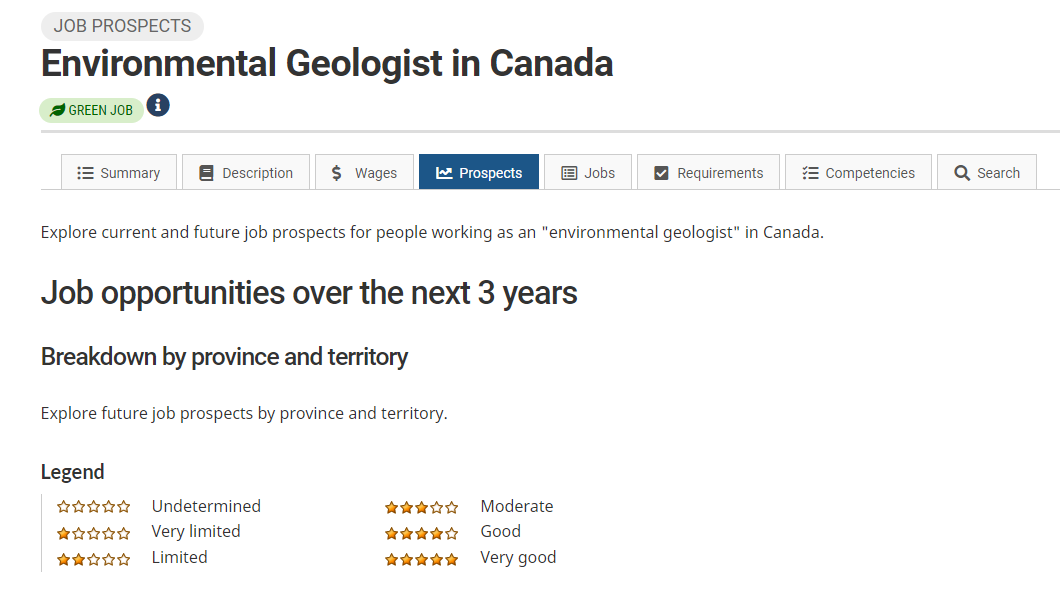Click the checkmark icon on Requirements tab
1060x592 pixels.
pyautogui.click(x=661, y=173)
